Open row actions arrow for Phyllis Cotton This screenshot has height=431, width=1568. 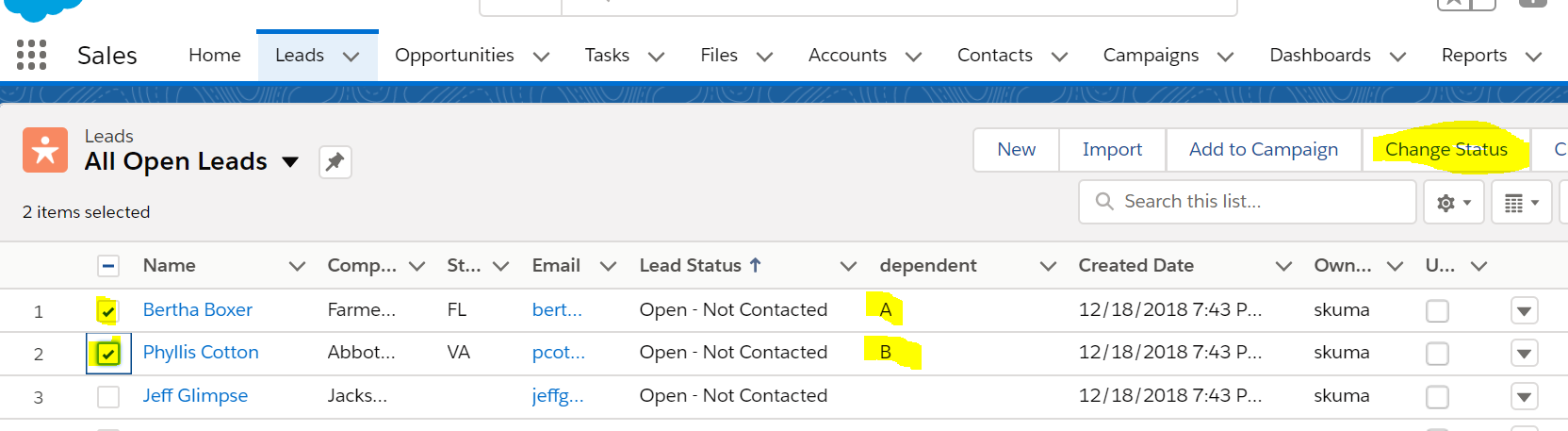1524,353
